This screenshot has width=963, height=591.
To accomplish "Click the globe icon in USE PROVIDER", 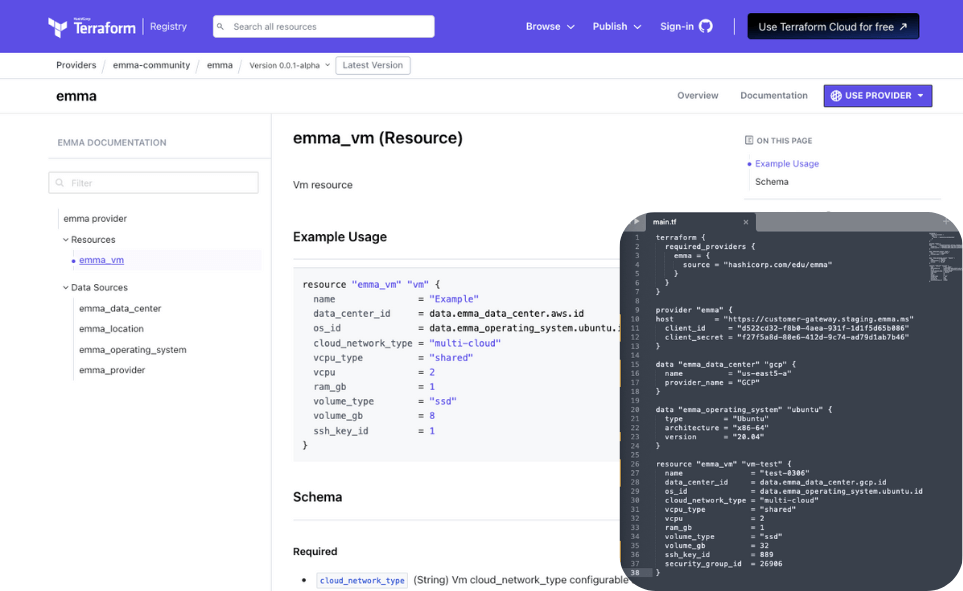I will pos(836,96).
